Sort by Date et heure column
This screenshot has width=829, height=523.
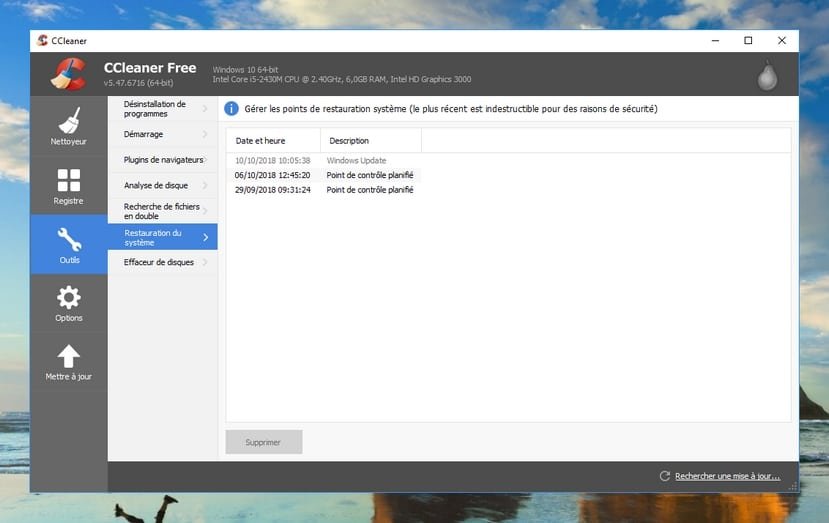[x=273, y=141]
